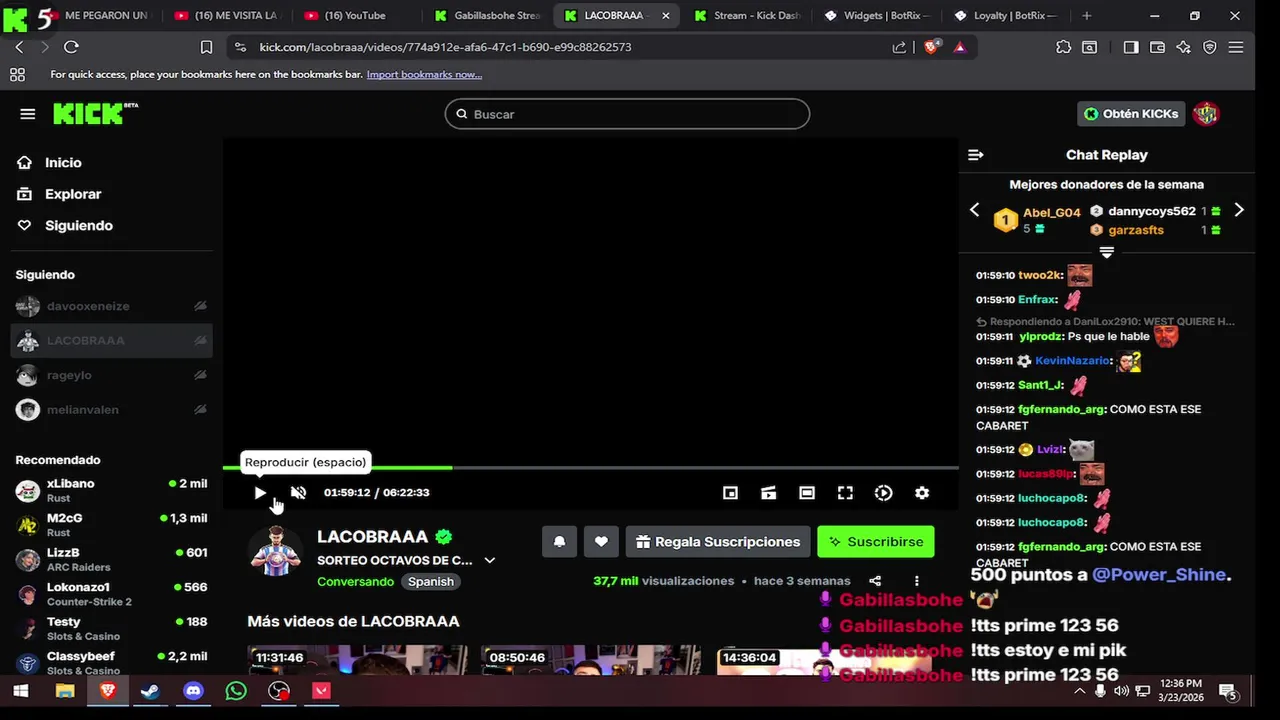Open Brave main hamburger menu

pos(1236,47)
